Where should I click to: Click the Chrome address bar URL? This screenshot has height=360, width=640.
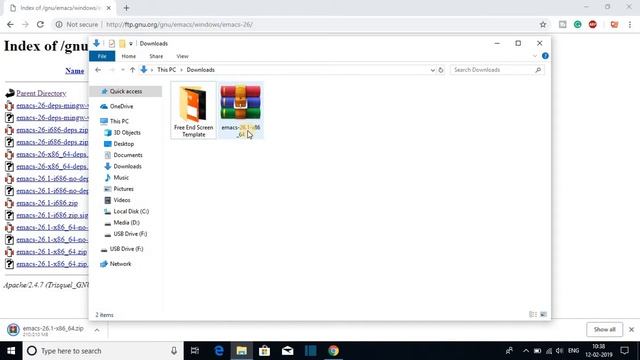(x=180, y=24)
